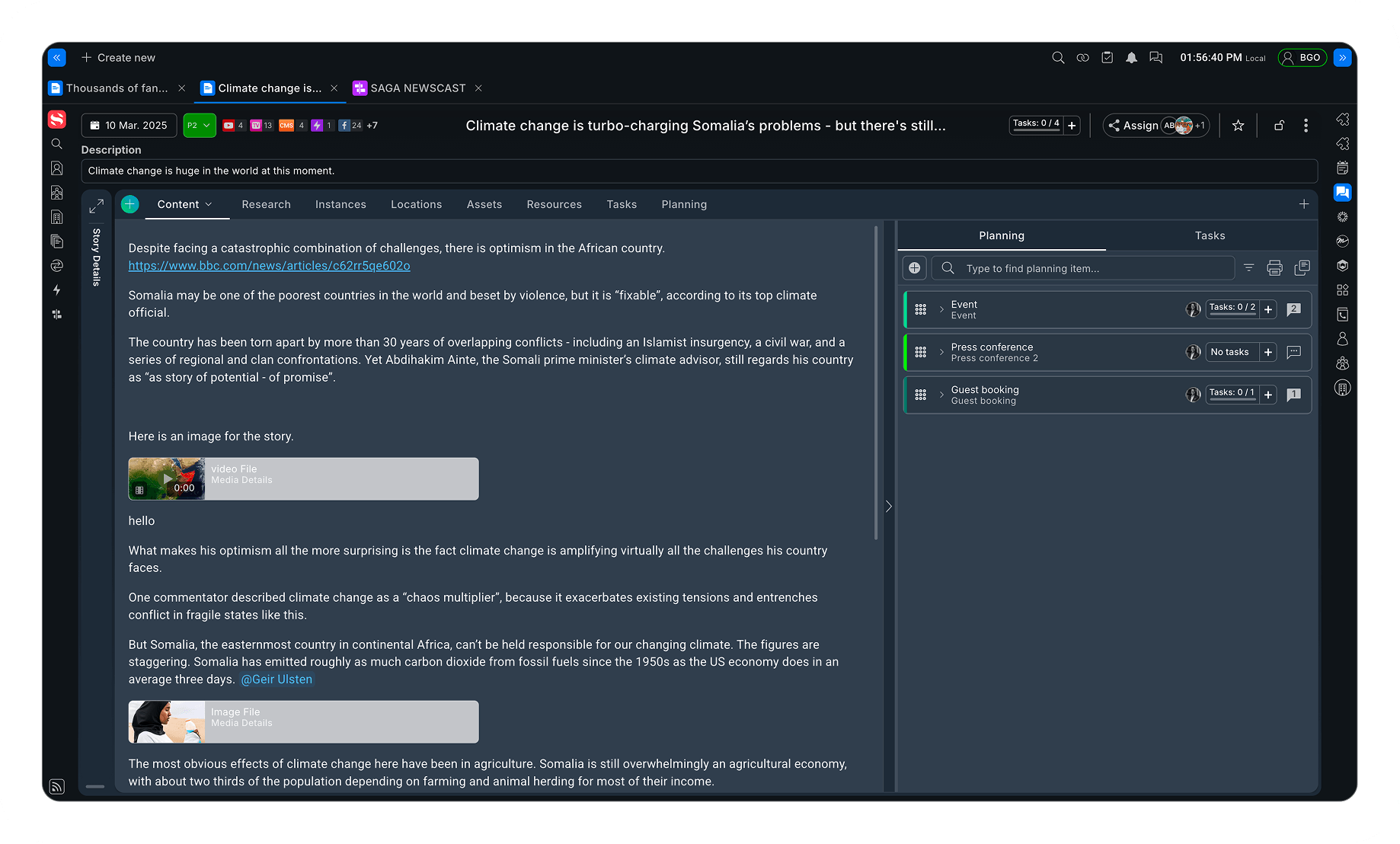Image resolution: width=1400 pixels, height=844 pixels.
Task: Switch to the Research tab
Action: [x=266, y=205]
